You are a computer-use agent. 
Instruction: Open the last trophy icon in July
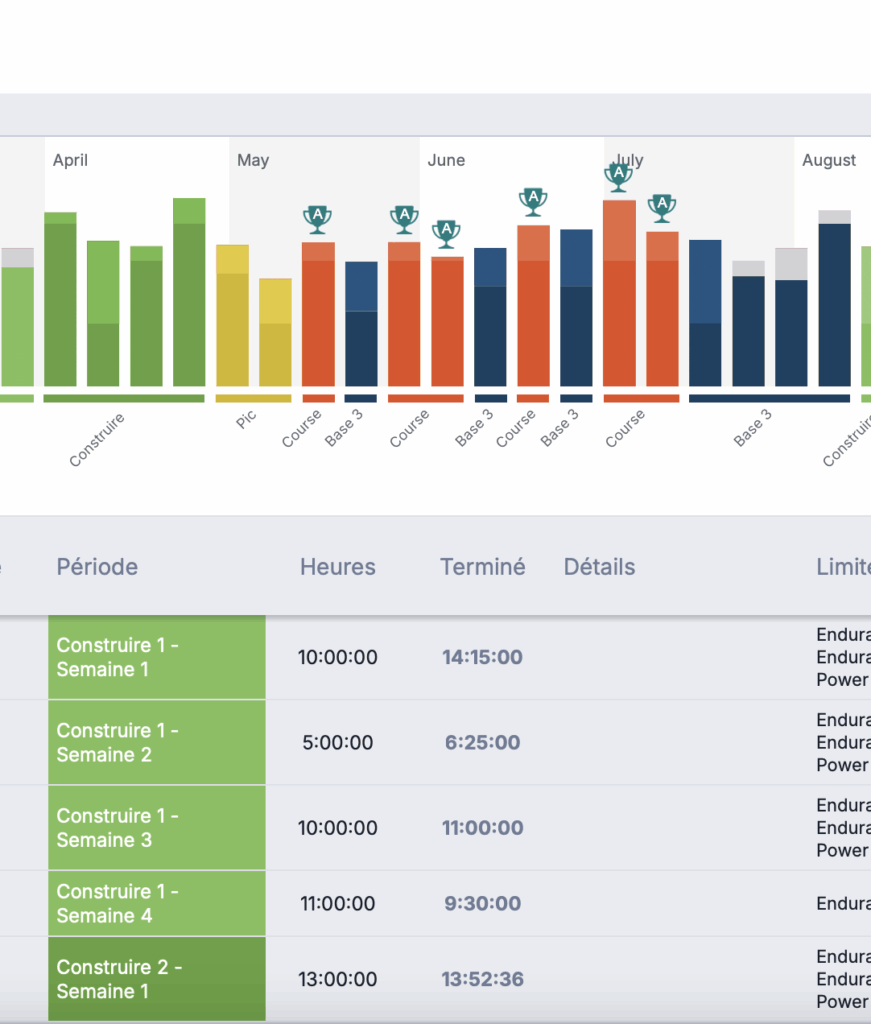click(x=661, y=207)
